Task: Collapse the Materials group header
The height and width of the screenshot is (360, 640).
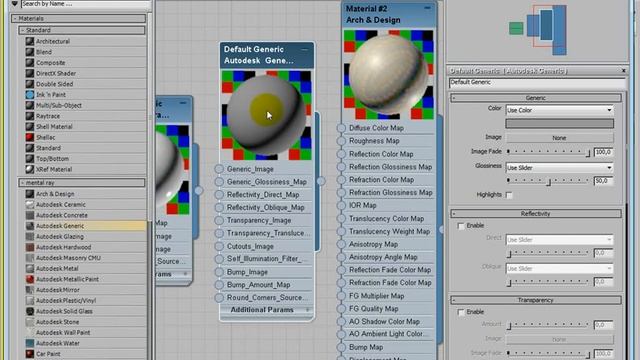Action: (x=79, y=18)
